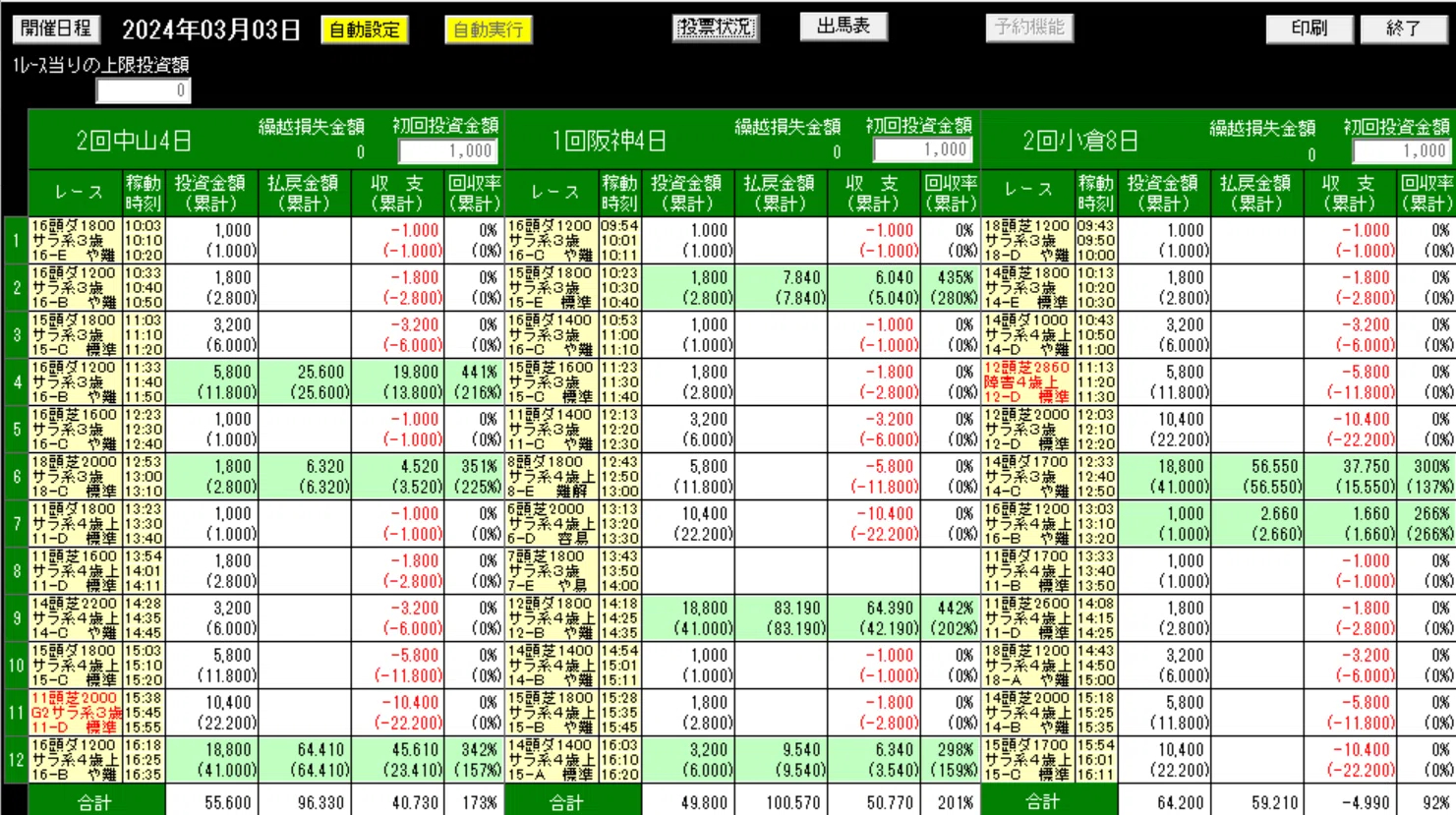Select the 2回小倉8日 venue header
The height and width of the screenshot is (815, 1456).
pos(1079,141)
